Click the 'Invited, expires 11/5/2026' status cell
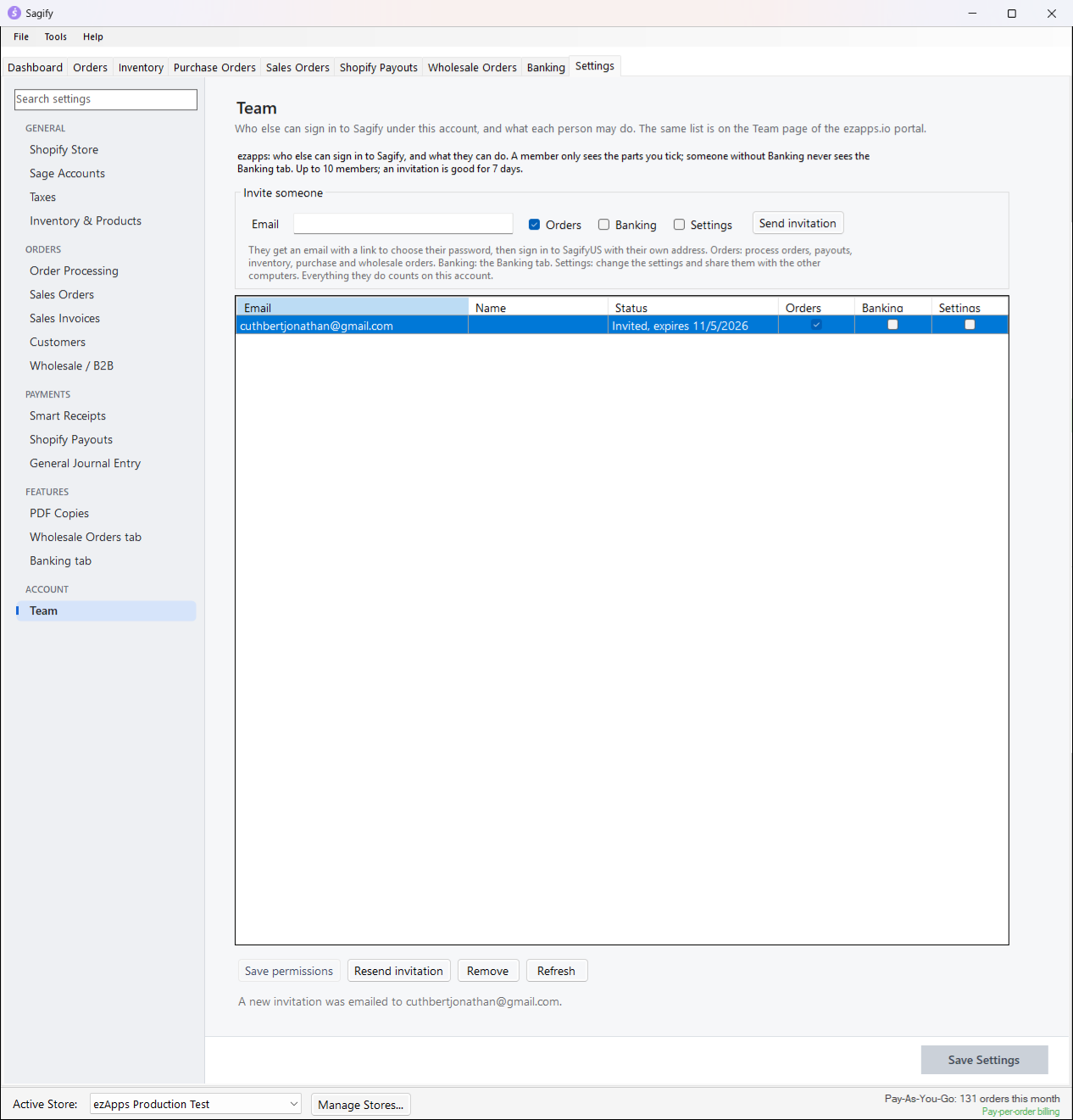Image resolution: width=1073 pixels, height=1120 pixels. point(693,326)
